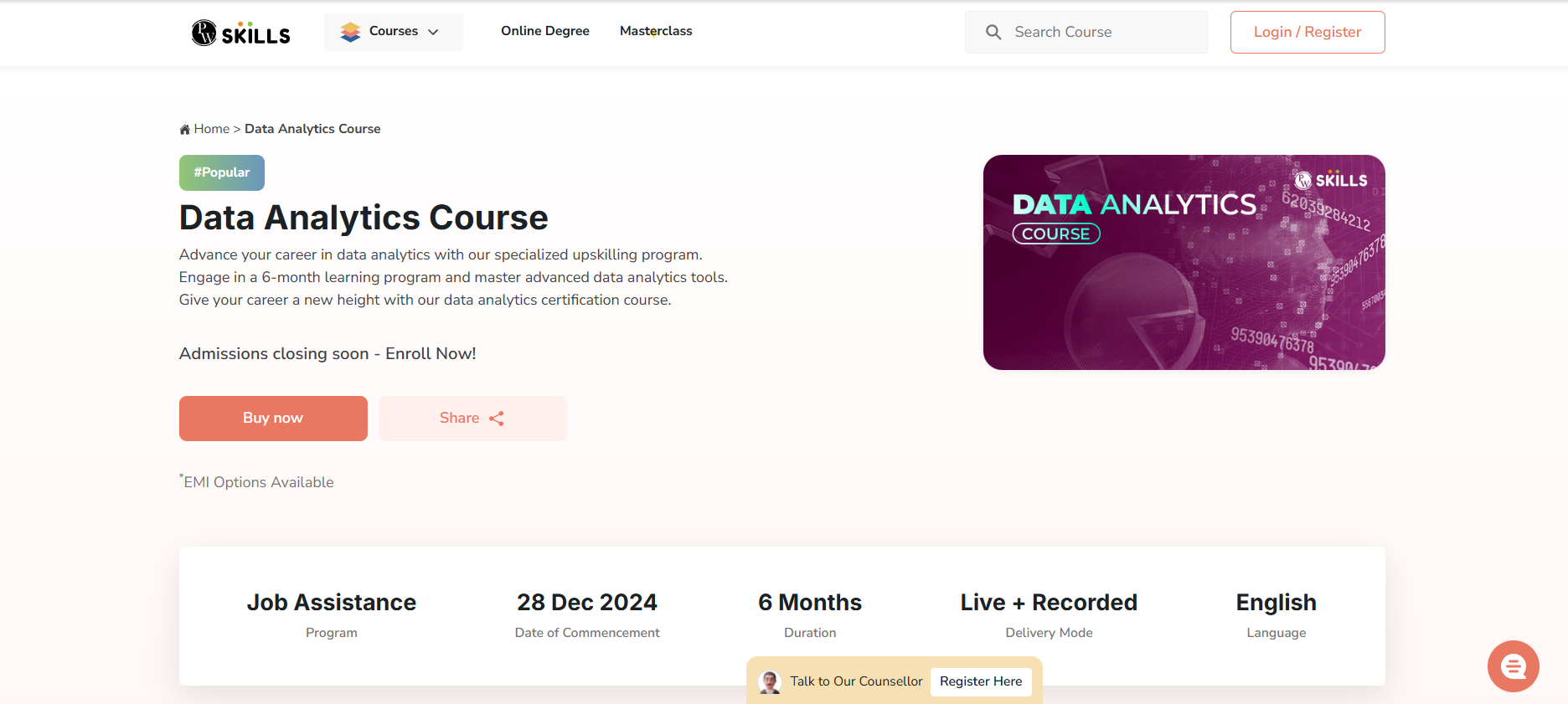Open the Courses dropdown menu

tap(393, 32)
